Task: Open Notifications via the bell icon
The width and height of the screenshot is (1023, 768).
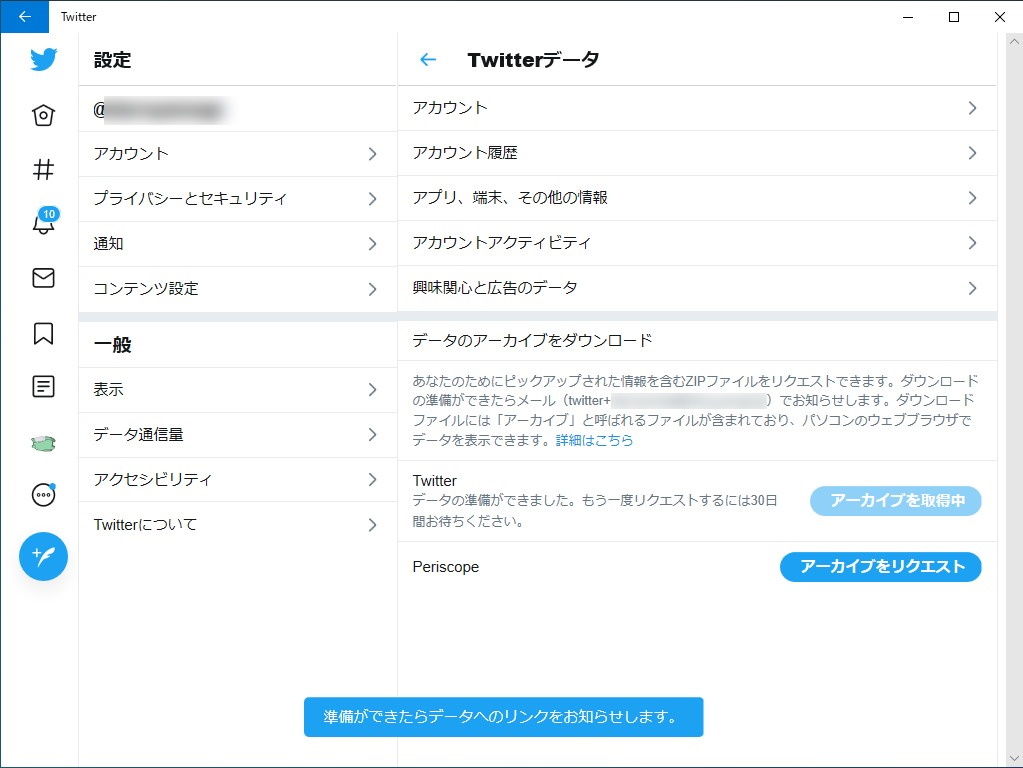Action: click(x=42, y=225)
